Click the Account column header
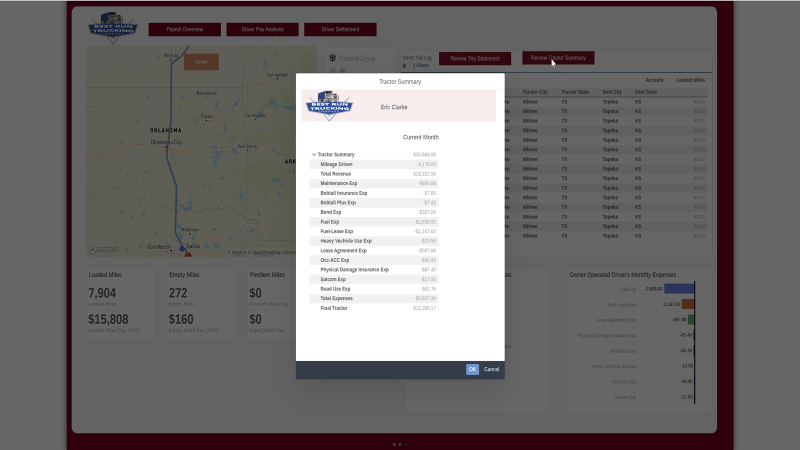Screen dimensions: 800x450 [654, 80]
